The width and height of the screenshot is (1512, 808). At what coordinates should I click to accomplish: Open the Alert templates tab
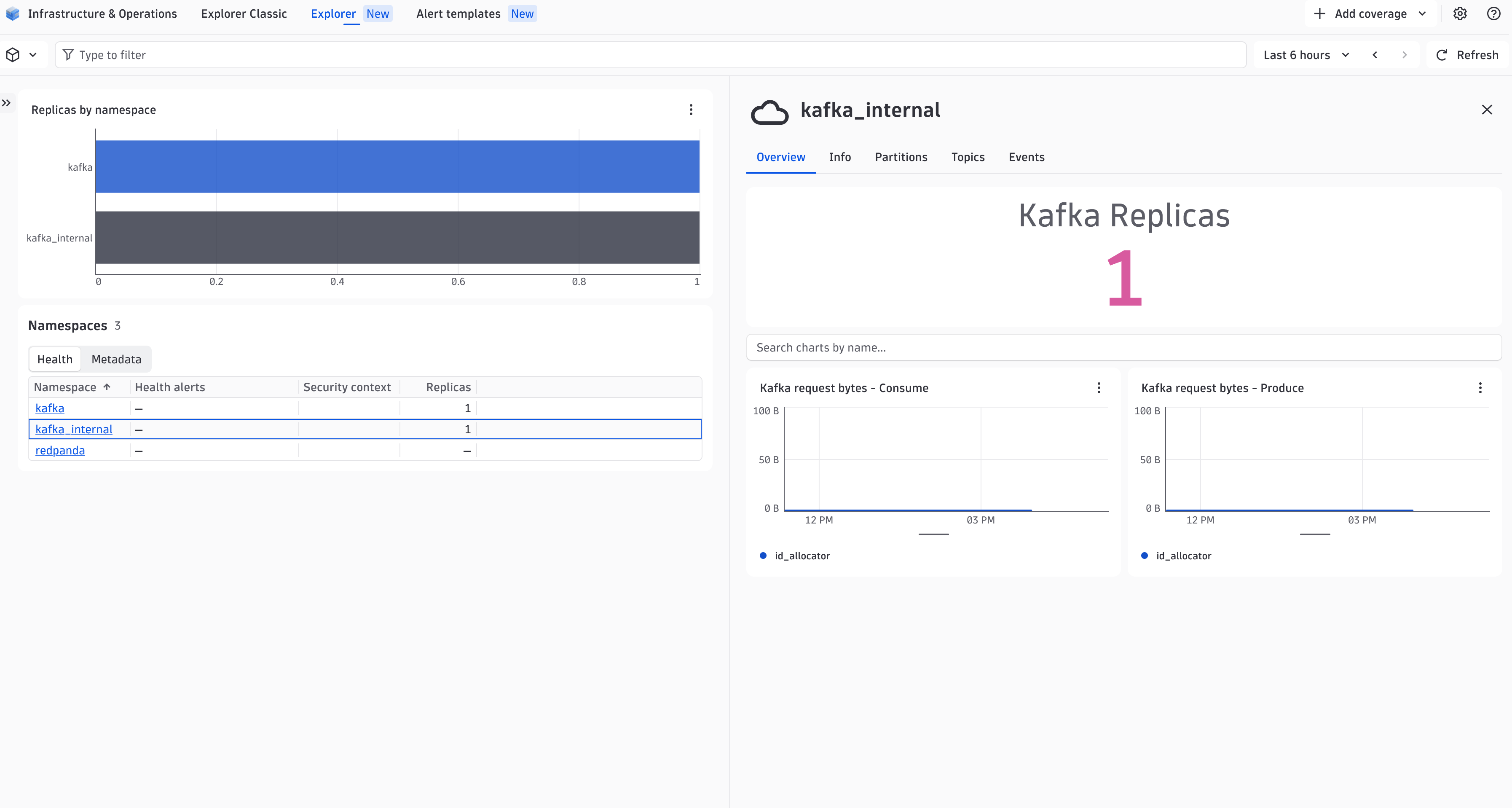tap(458, 13)
